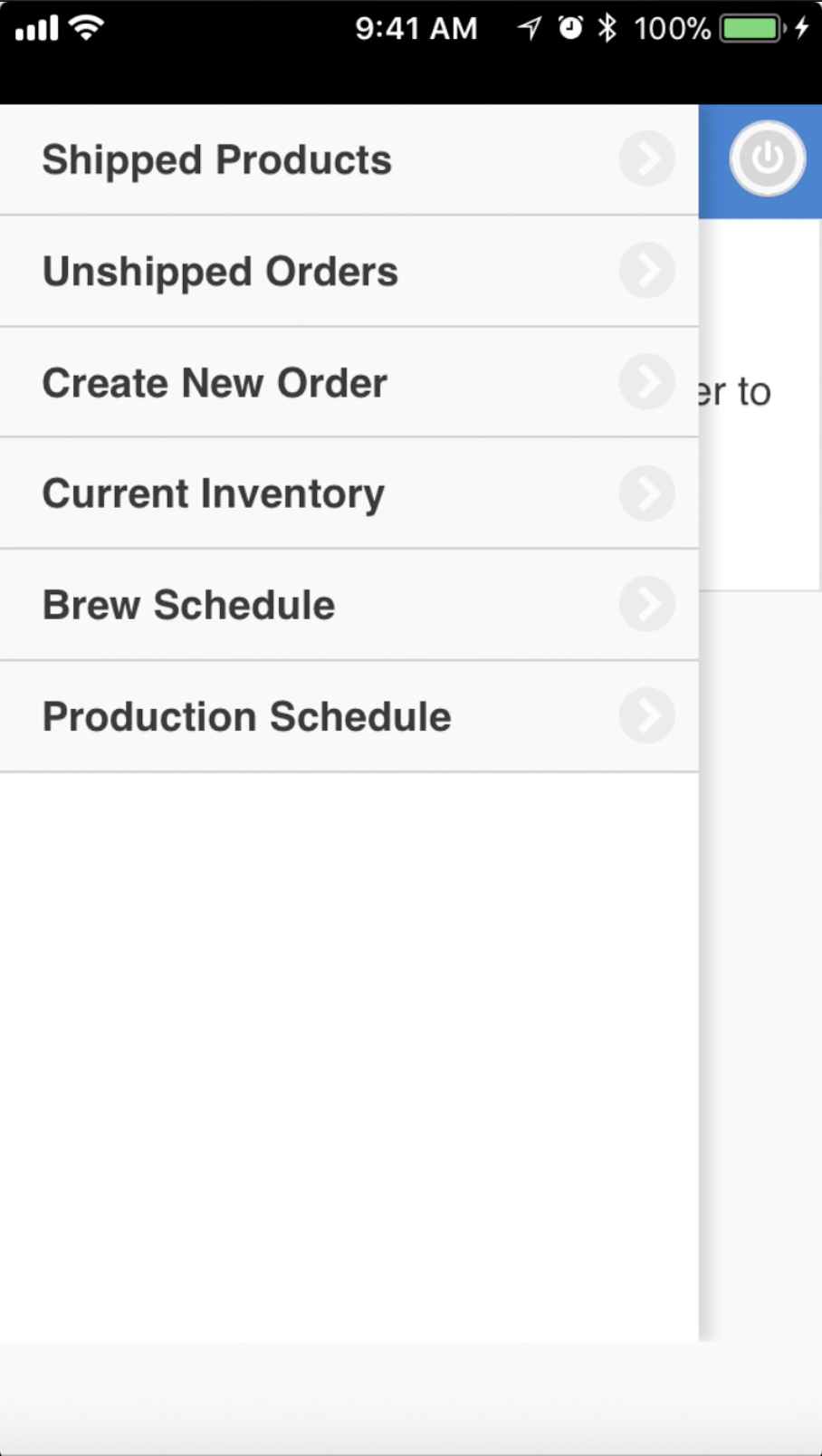View the Production Schedule
Viewport: 822px width, 1456px height.
pyautogui.click(x=246, y=716)
